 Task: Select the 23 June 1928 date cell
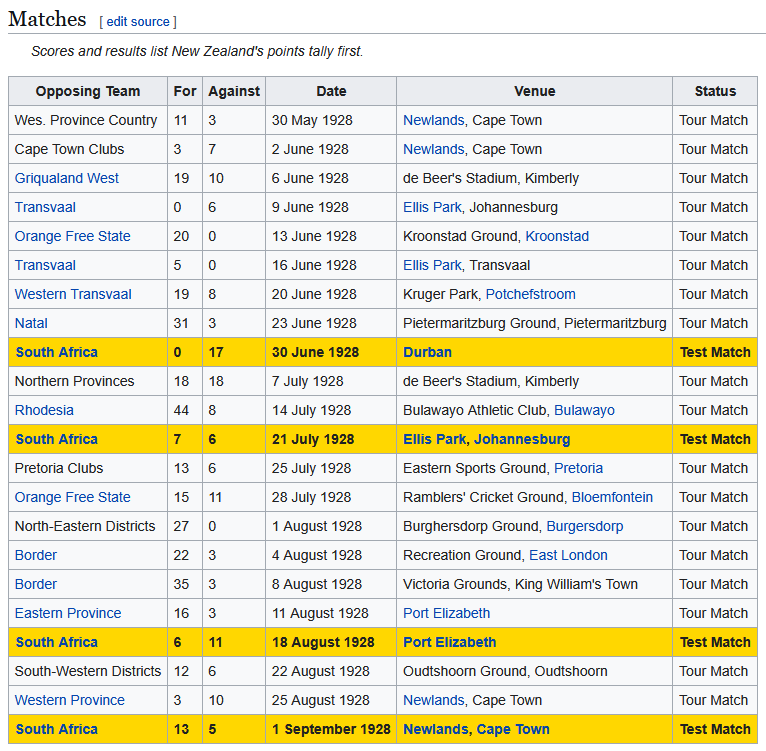pyautogui.click(x=331, y=323)
